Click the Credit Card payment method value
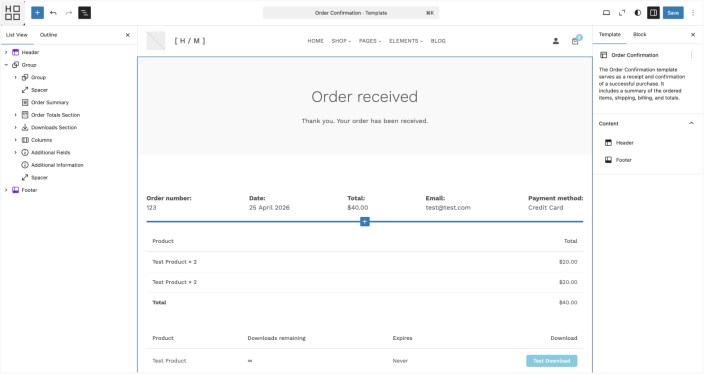The height and width of the screenshot is (374, 704). point(546,207)
